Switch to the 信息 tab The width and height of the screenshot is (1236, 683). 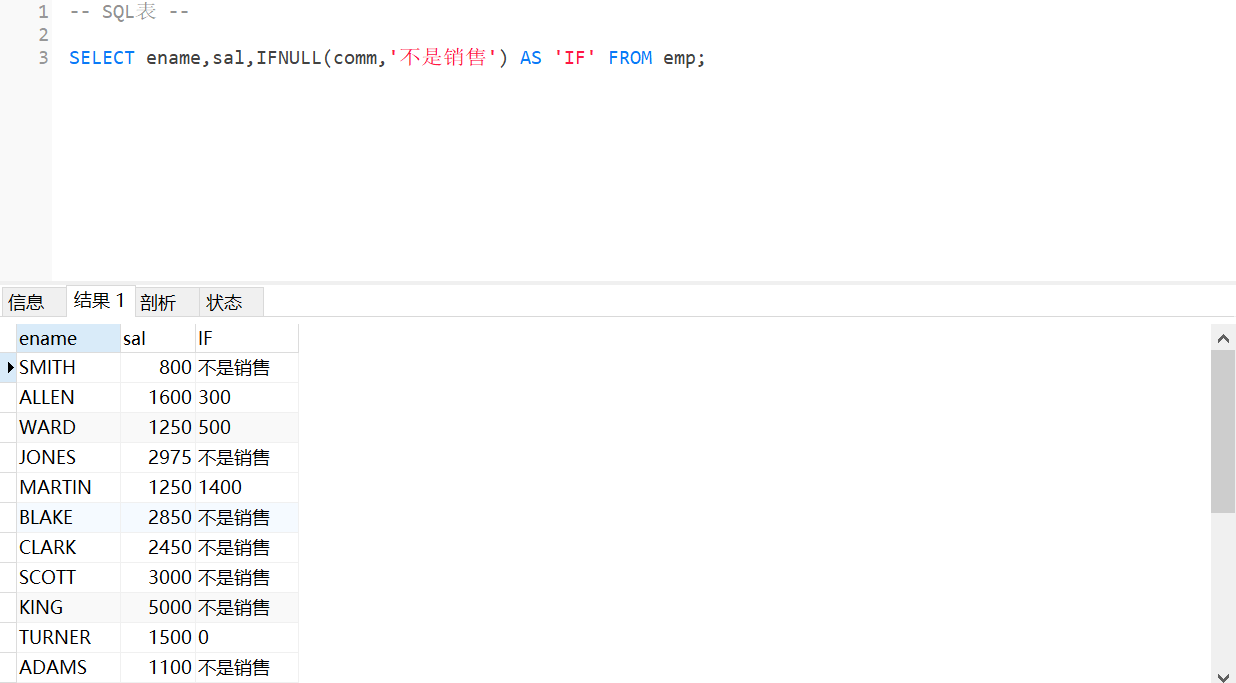pyautogui.click(x=33, y=302)
